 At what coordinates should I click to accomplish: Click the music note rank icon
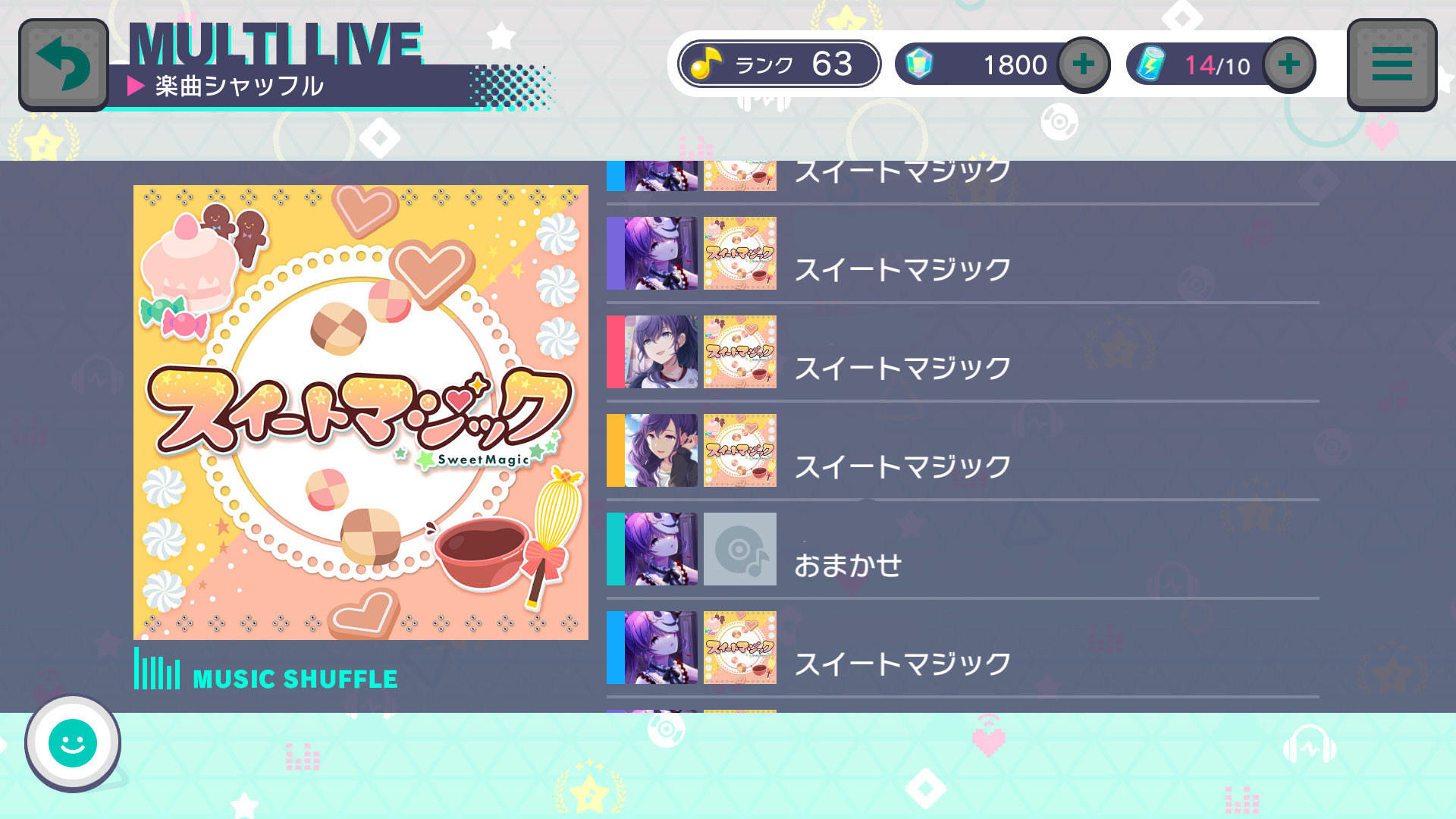pos(706,64)
